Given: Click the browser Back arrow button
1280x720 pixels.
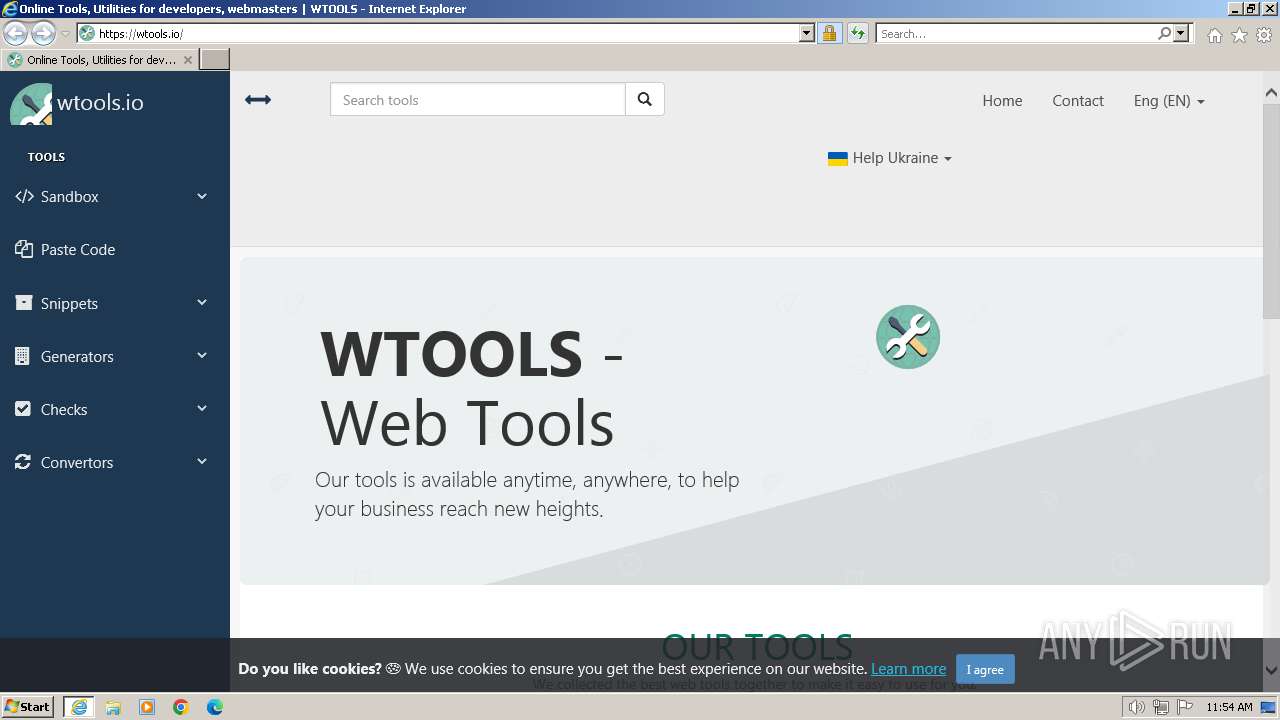Looking at the screenshot, I should click(15, 33).
